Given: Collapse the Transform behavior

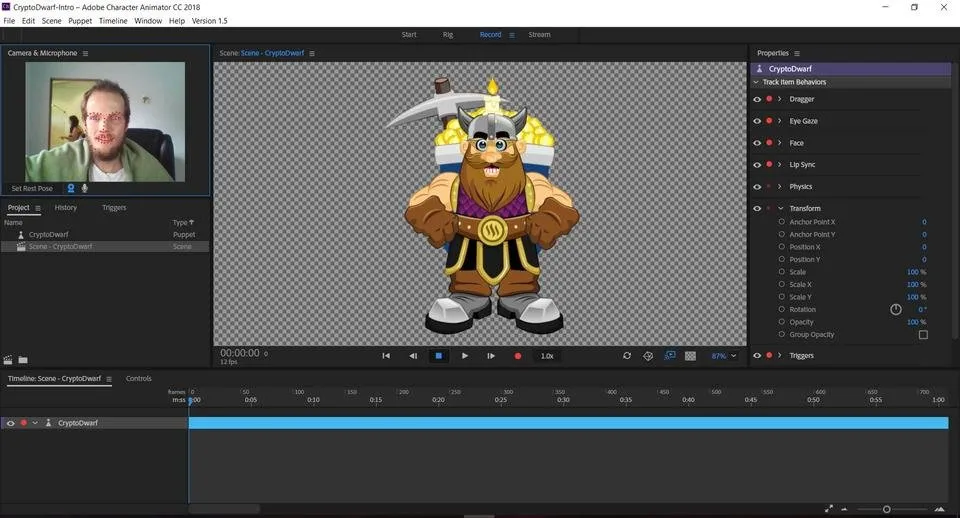Looking at the screenshot, I should pos(780,209).
